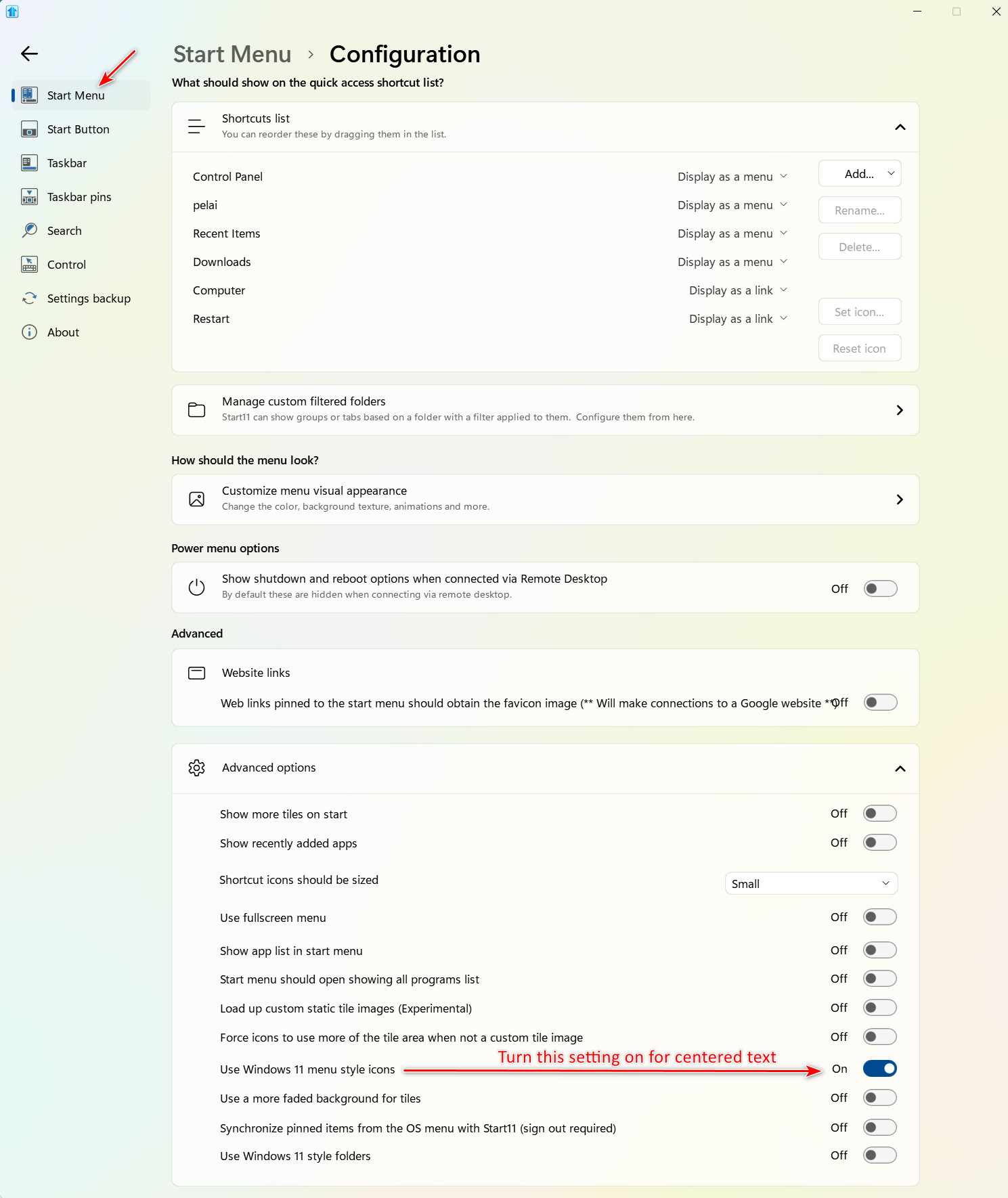The width and height of the screenshot is (1008, 1198).
Task: Toggle Start menu opens showing all programs
Action: [x=880, y=979]
